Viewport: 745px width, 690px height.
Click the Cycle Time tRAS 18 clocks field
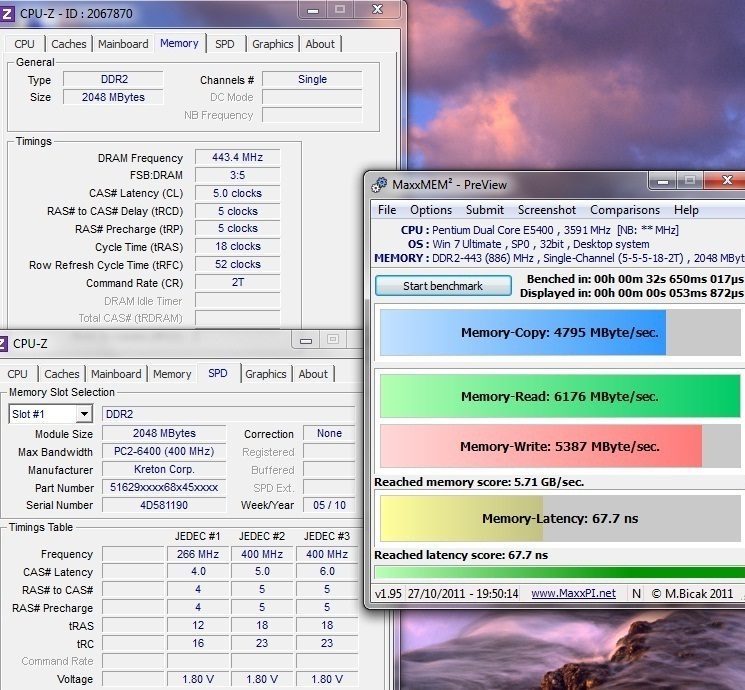coord(238,246)
